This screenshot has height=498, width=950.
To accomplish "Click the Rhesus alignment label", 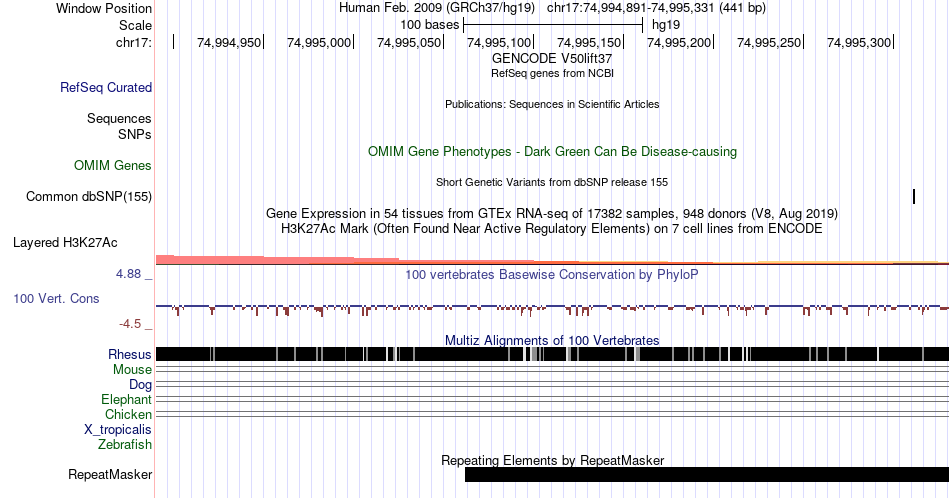I will [130, 354].
